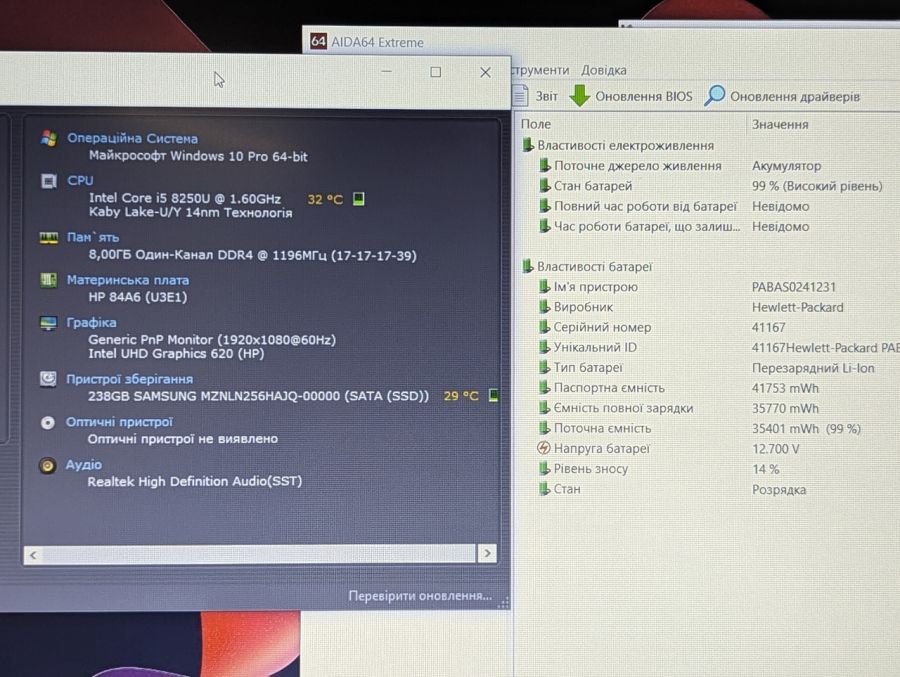Screen dimensions: 900x677
Task: Click the hard drive icon beside Пристрої зберігання
Action: (48, 379)
